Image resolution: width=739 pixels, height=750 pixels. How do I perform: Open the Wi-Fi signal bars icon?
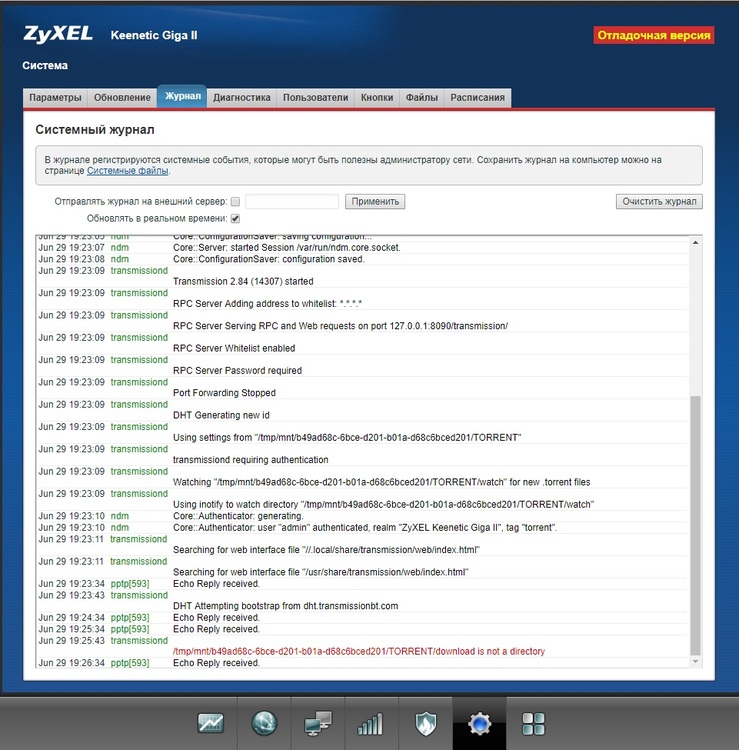pyautogui.click(x=370, y=723)
